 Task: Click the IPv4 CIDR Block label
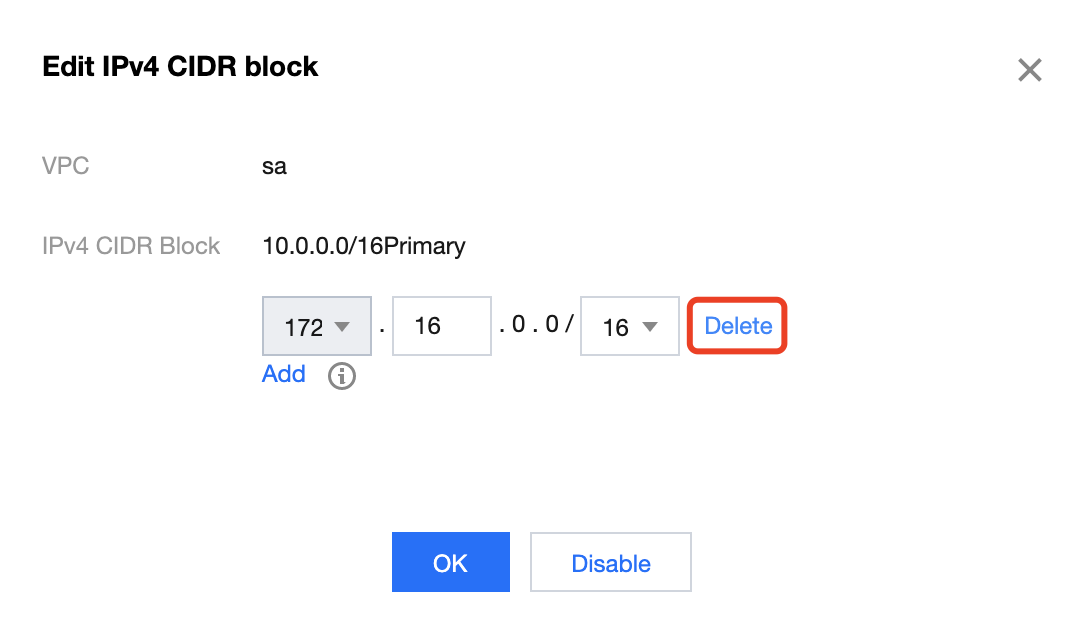point(130,246)
